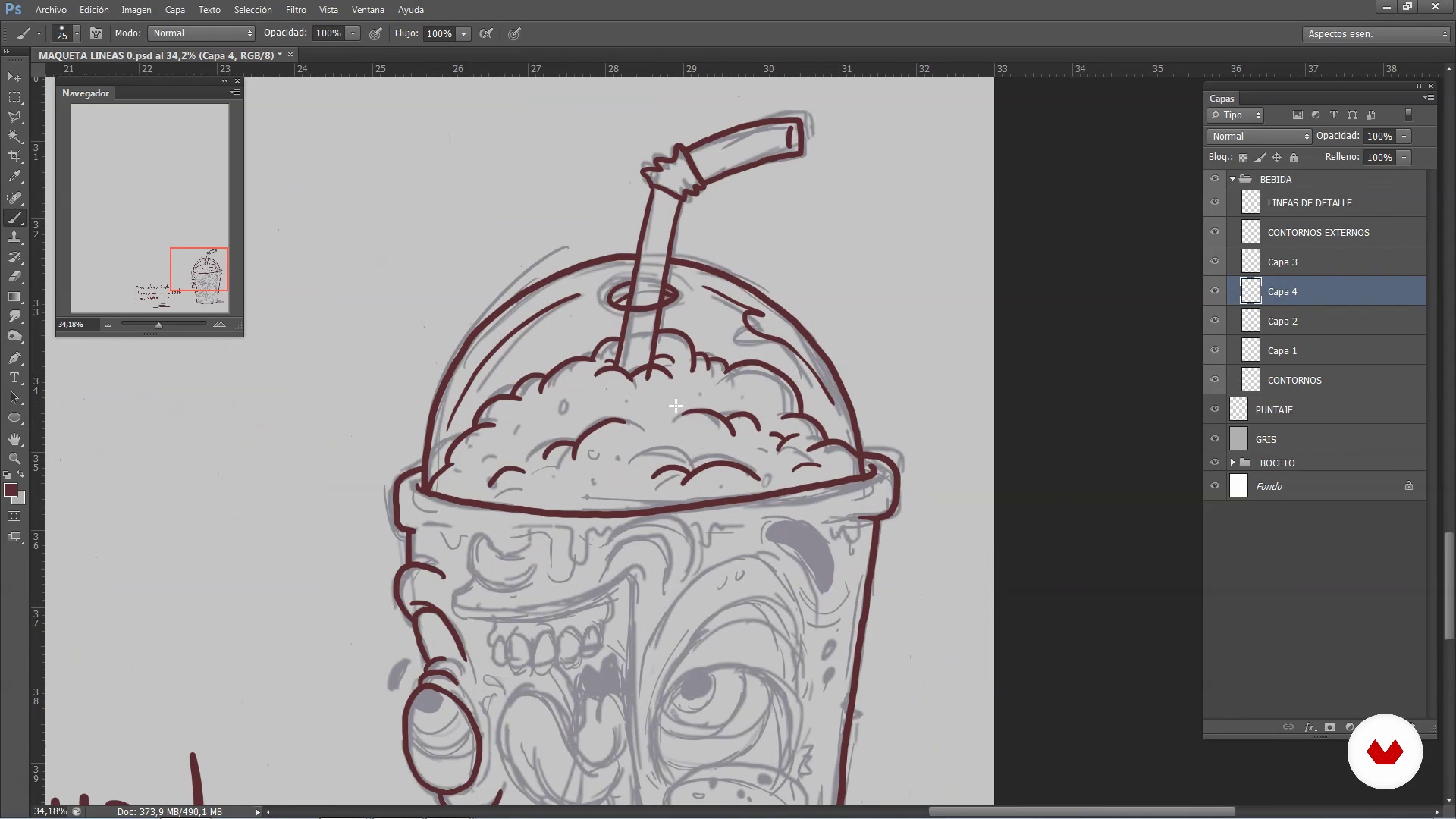This screenshot has height=819, width=1456.
Task: Change screen mode icon
Action: pos(14,538)
